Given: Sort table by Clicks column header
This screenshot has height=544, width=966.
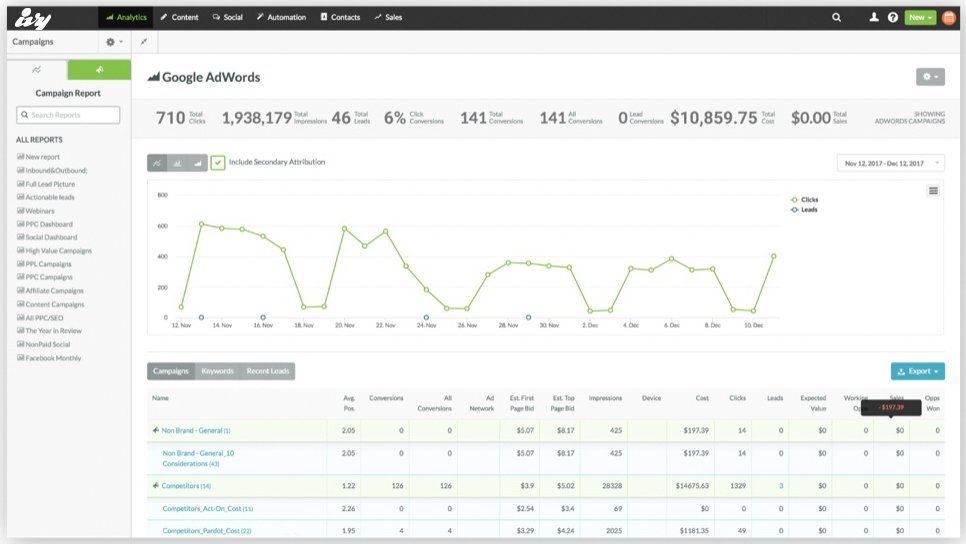Looking at the screenshot, I should coord(737,398).
